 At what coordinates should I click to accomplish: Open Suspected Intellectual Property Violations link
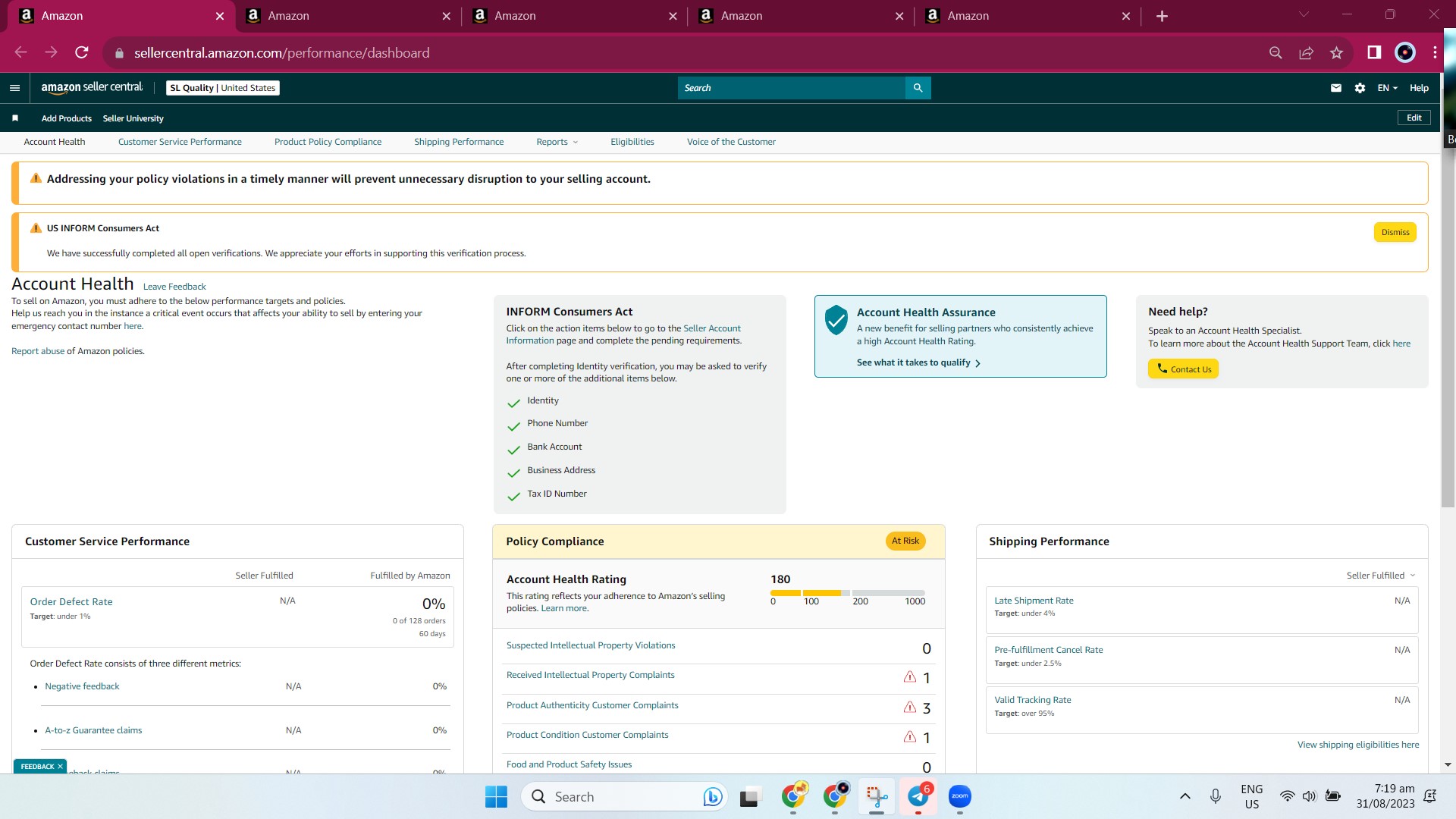pos(591,645)
